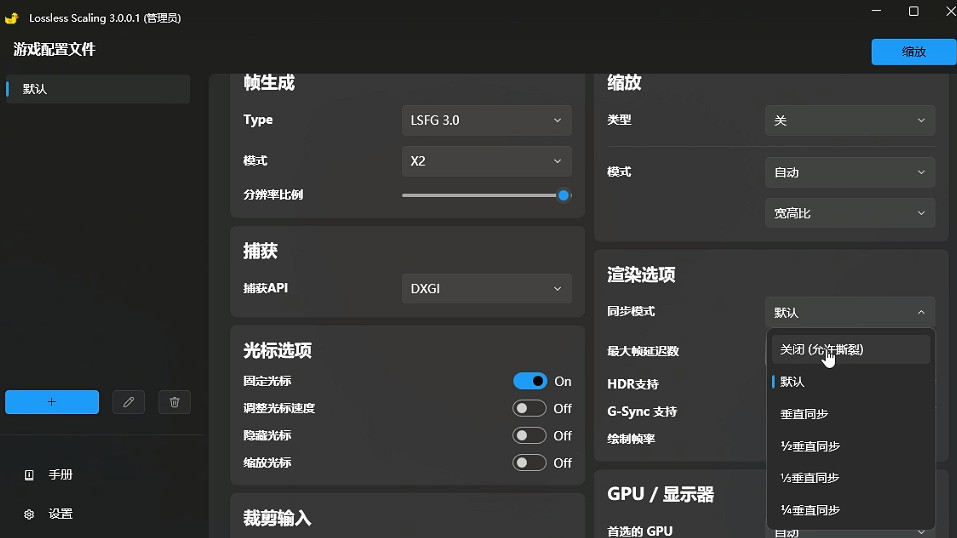Click the HDR支持 label
This screenshot has height=538, width=957.
point(633,384)
